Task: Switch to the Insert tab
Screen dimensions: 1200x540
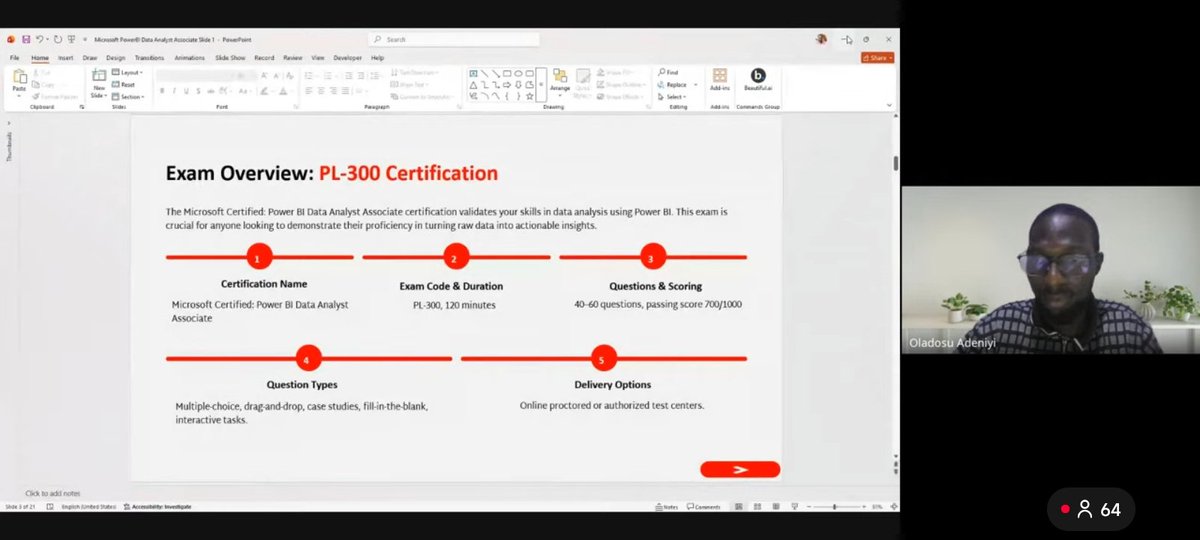Action: (66, 58)
